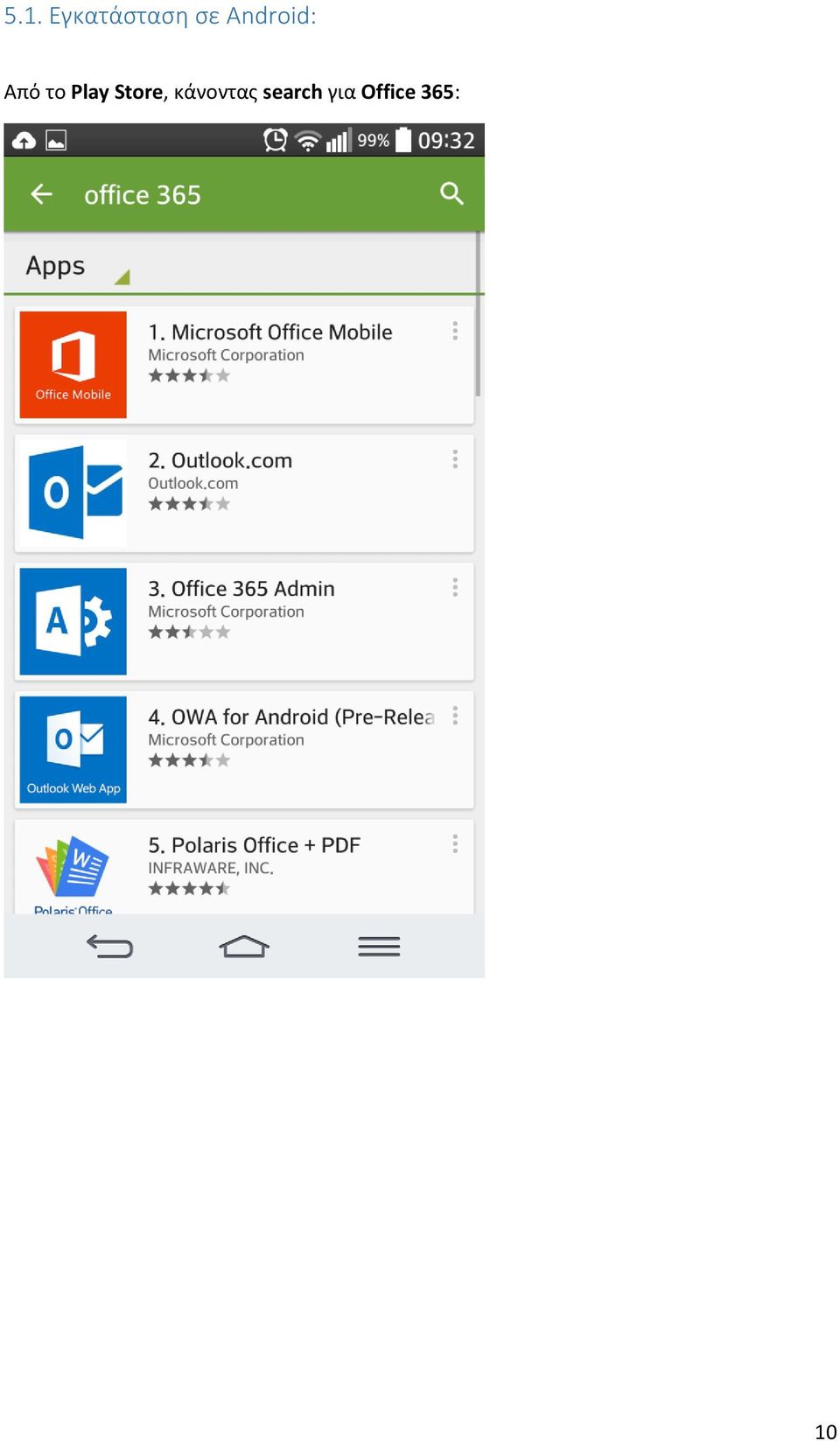Click Microsoft Corporation under Office 365 Admin
The height and width of the screenshot is (1441, 840).
pyautogui.click(x=226, y=612)
